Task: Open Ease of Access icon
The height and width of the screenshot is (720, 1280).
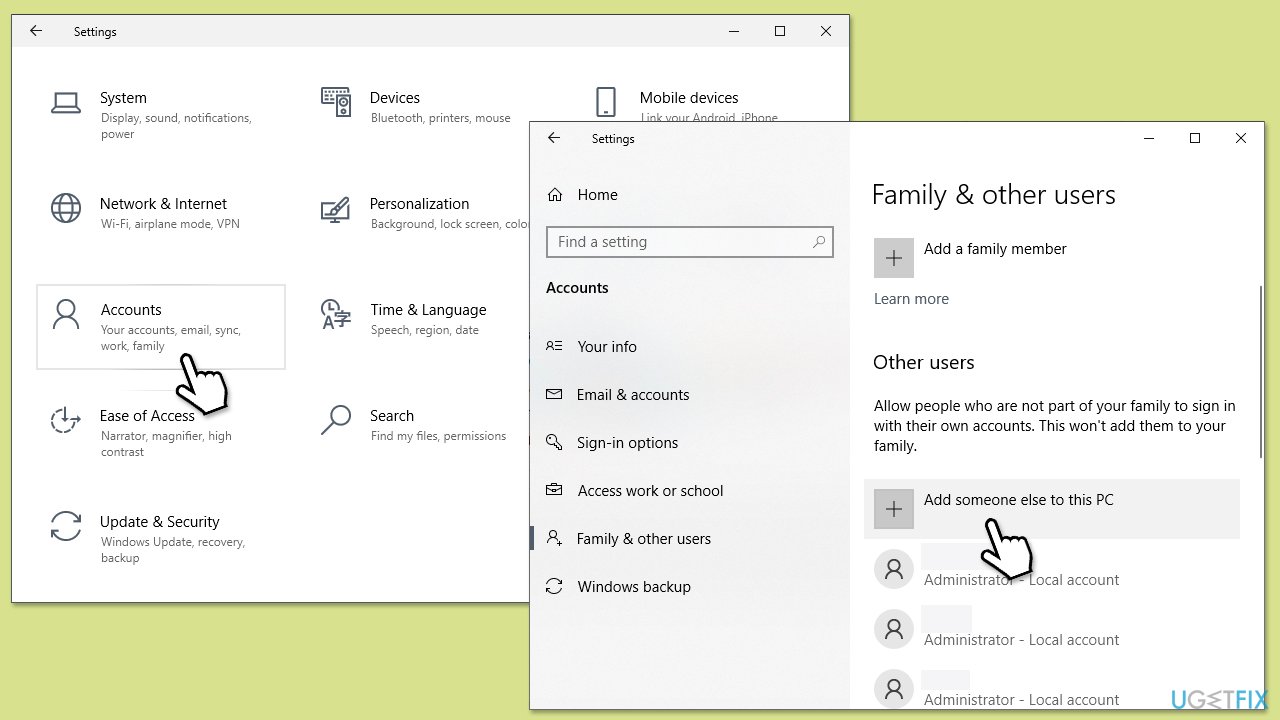Action: pyautogui.click(x=66, y=420)
